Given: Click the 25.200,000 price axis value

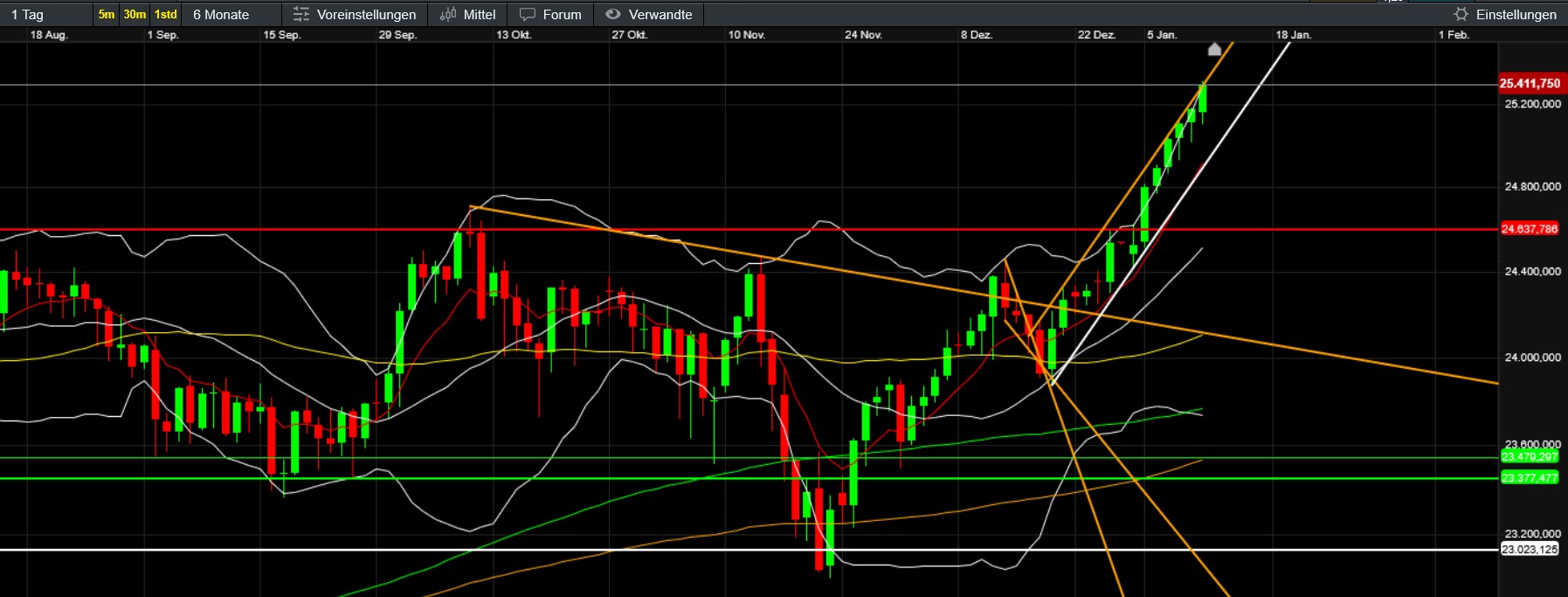Looking at the screenshot, I should click(1532, 104).
